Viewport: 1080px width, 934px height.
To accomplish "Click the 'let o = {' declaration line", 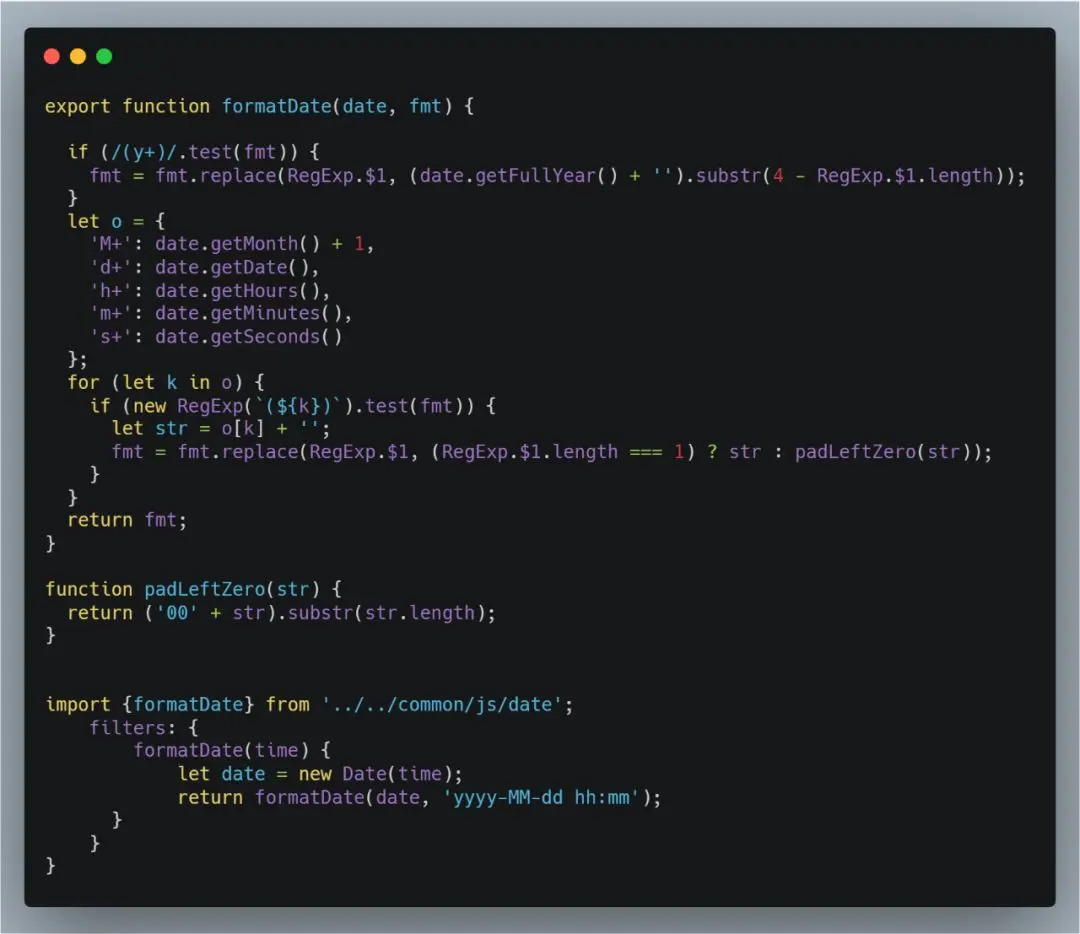I will coord(116,221).
